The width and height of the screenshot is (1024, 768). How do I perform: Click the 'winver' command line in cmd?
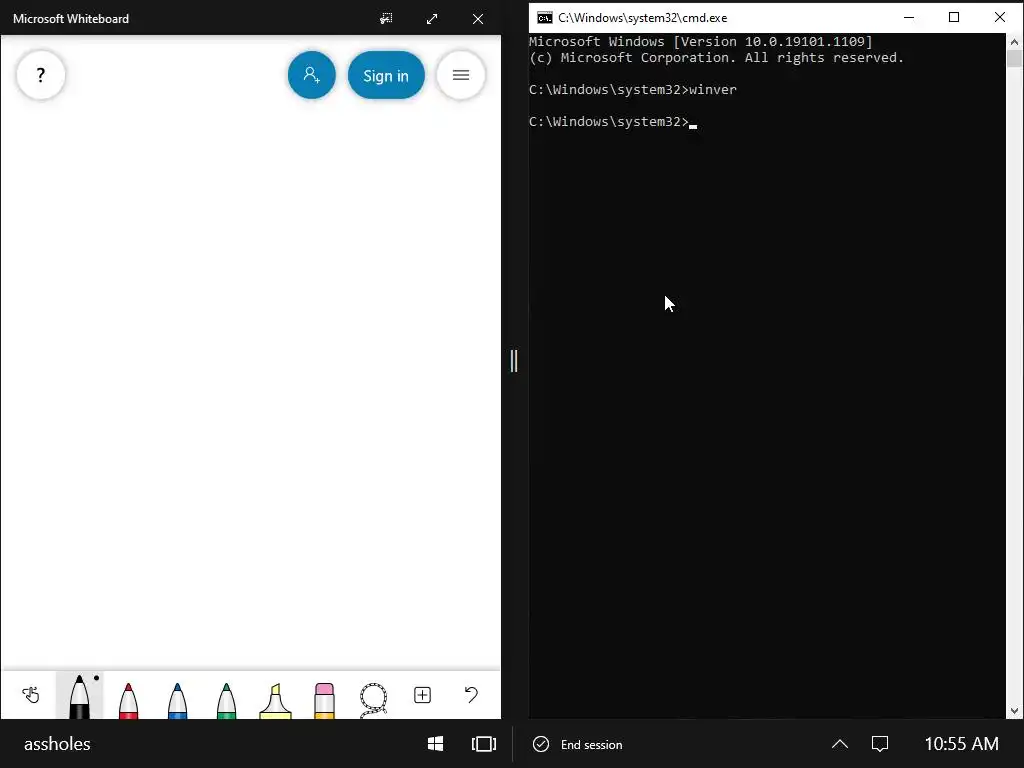[633, 89]
